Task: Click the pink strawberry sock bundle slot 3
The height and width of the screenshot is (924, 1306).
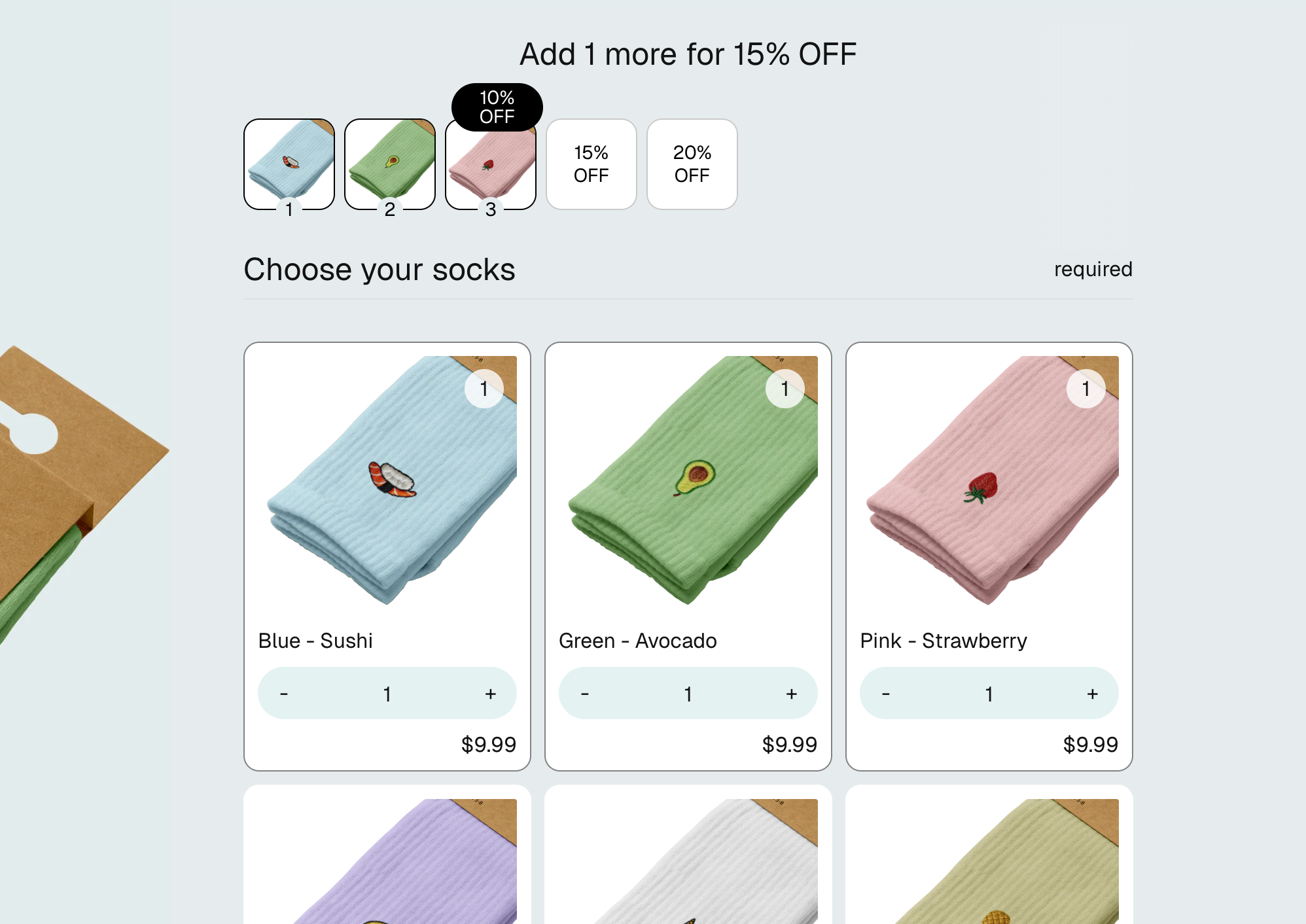Action: pos(491,167)
